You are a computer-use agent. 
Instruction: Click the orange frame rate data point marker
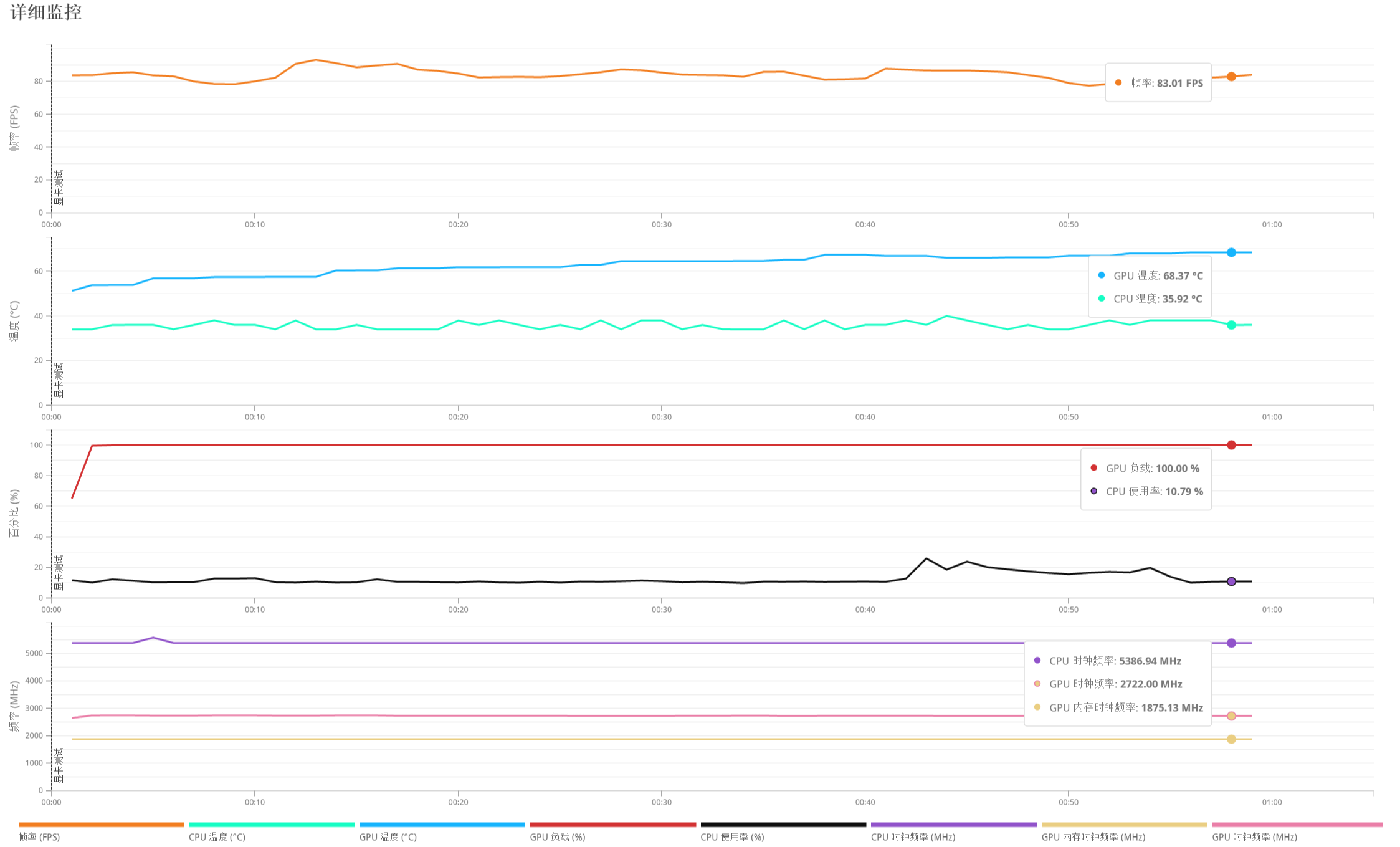click(x=1231, y=77)
